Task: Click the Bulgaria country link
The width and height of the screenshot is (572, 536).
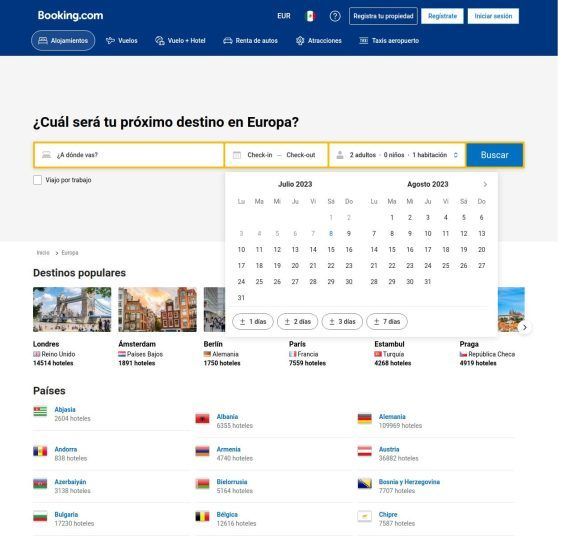Action: [66, 514]
